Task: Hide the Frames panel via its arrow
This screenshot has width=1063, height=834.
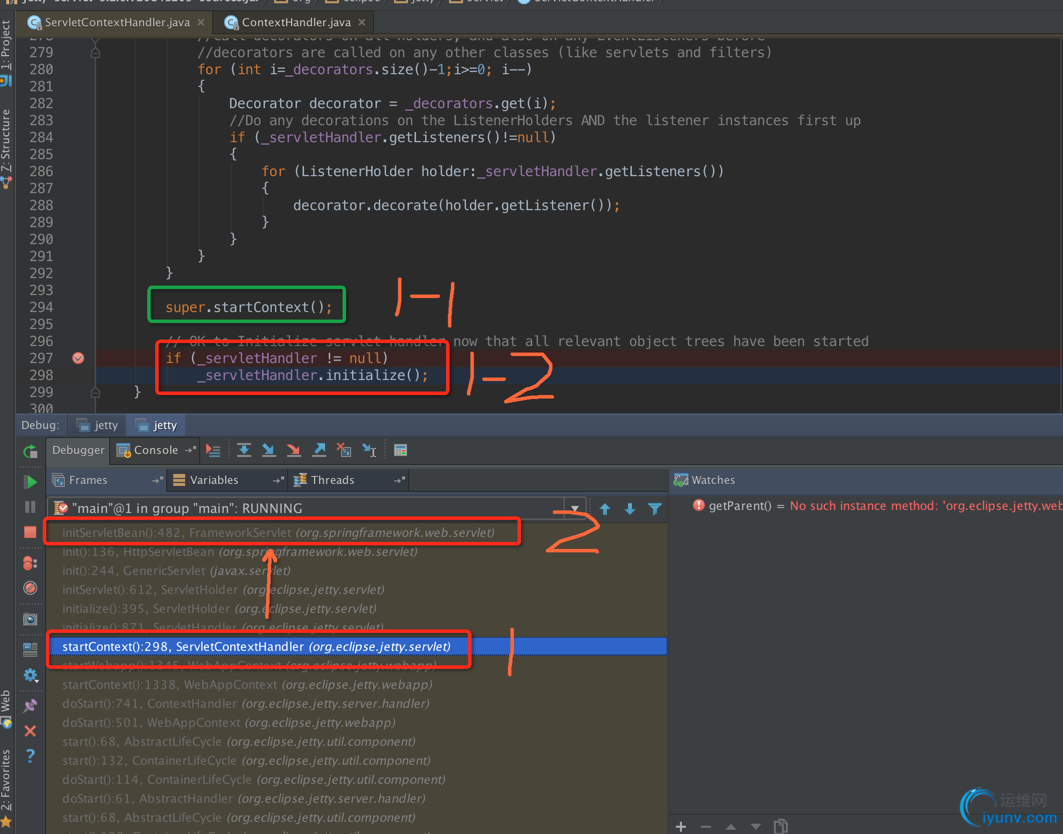Action: 157,480
